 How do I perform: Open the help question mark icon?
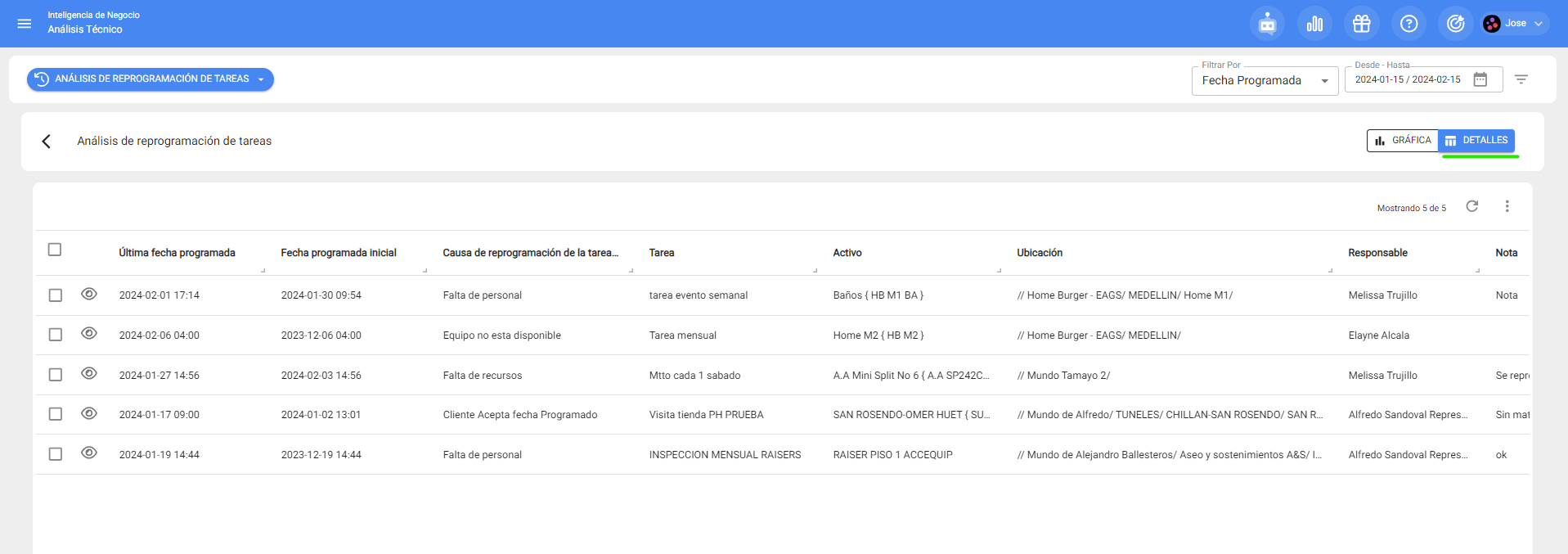pyautogui.click(x=1409, y=24)
